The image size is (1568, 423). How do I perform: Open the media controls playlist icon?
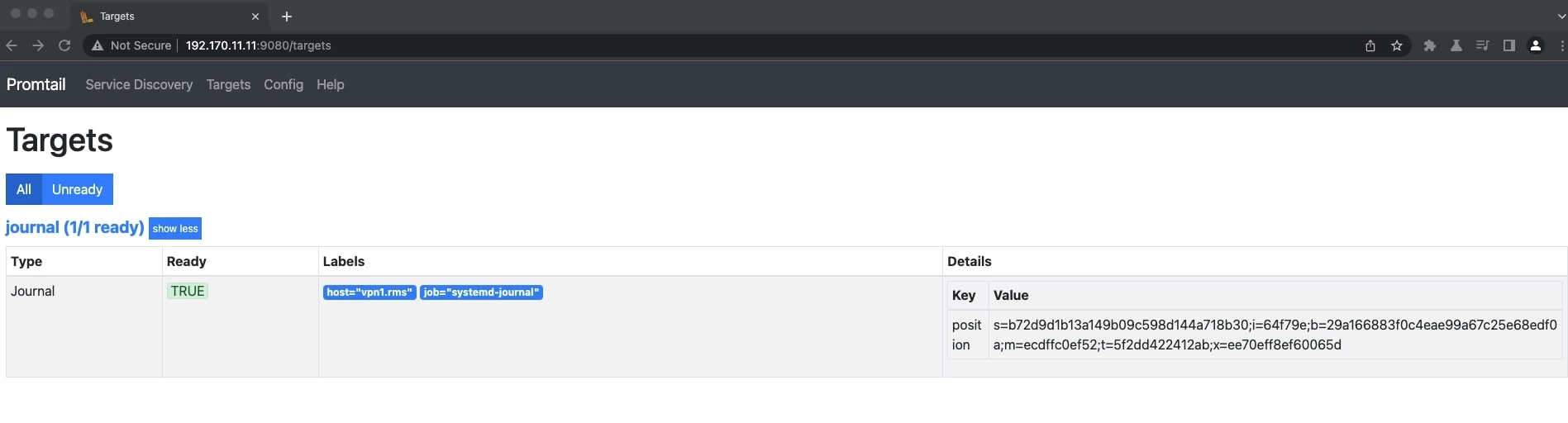(1483, 45)
